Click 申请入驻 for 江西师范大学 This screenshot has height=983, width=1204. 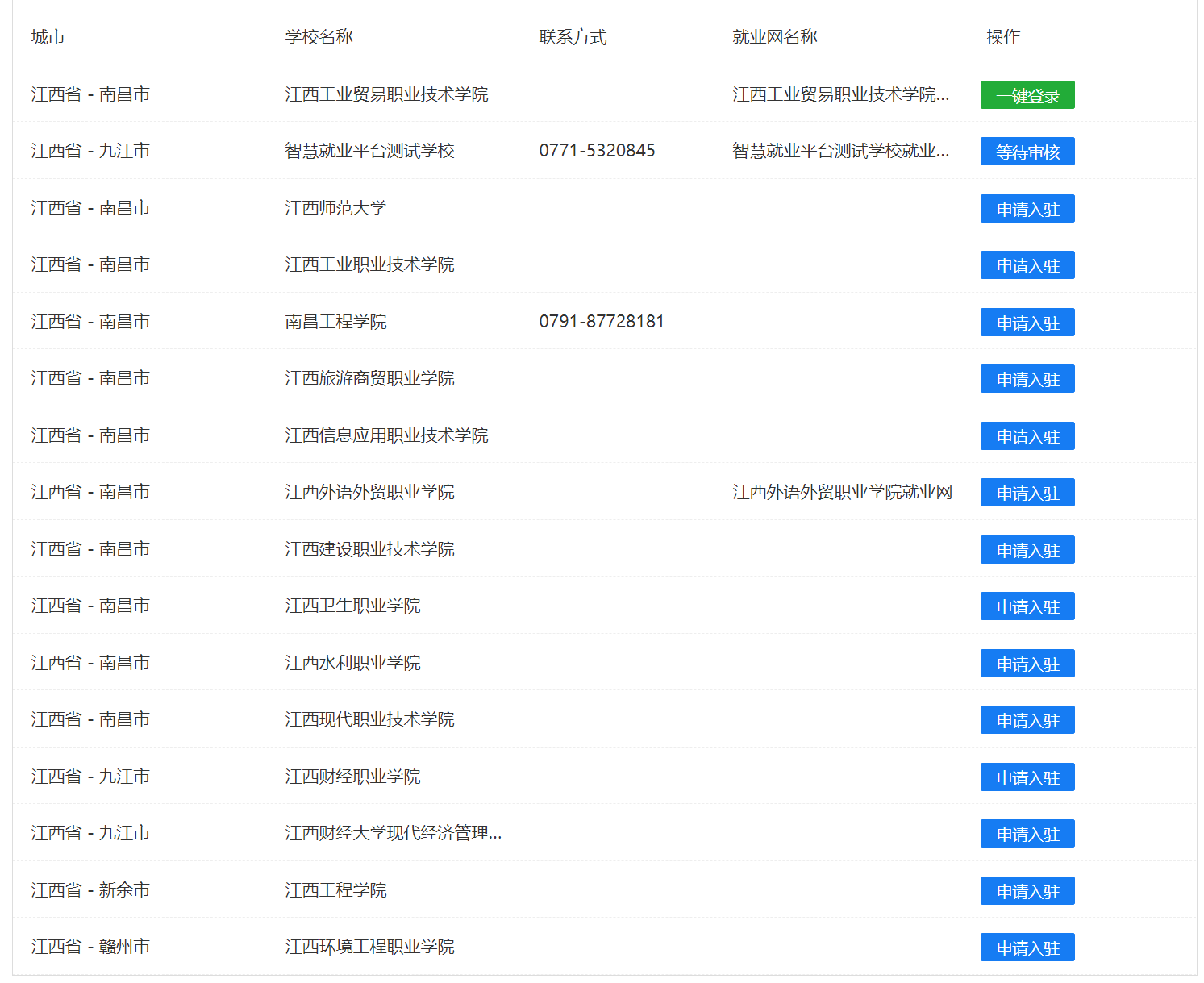pyautogui.click(x=1027, y=209)
